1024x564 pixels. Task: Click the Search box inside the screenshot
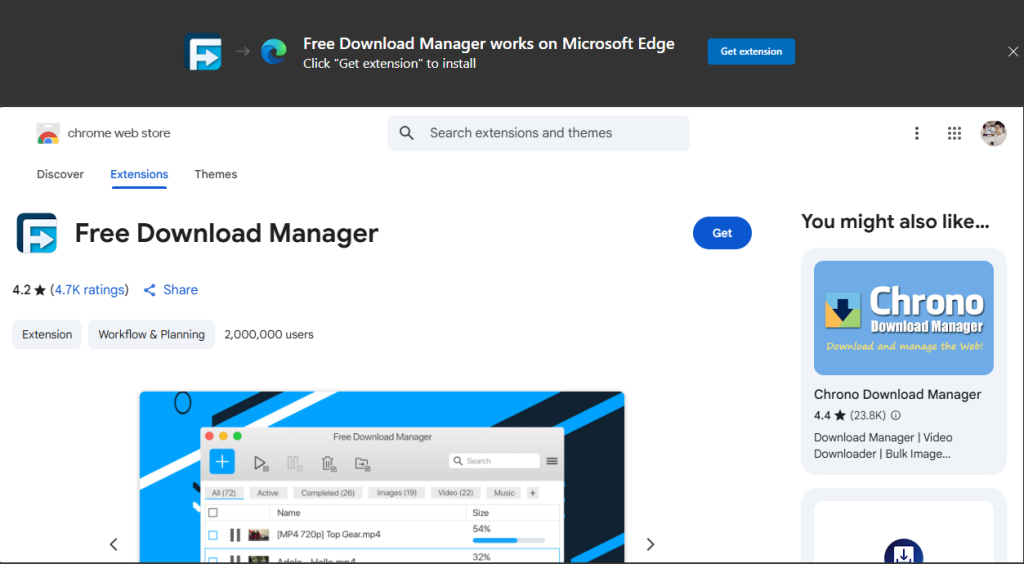click(x=494, y=461)
